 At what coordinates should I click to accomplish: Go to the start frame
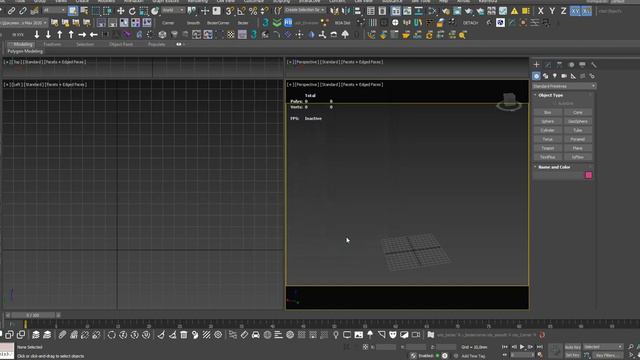coord(505,347)
